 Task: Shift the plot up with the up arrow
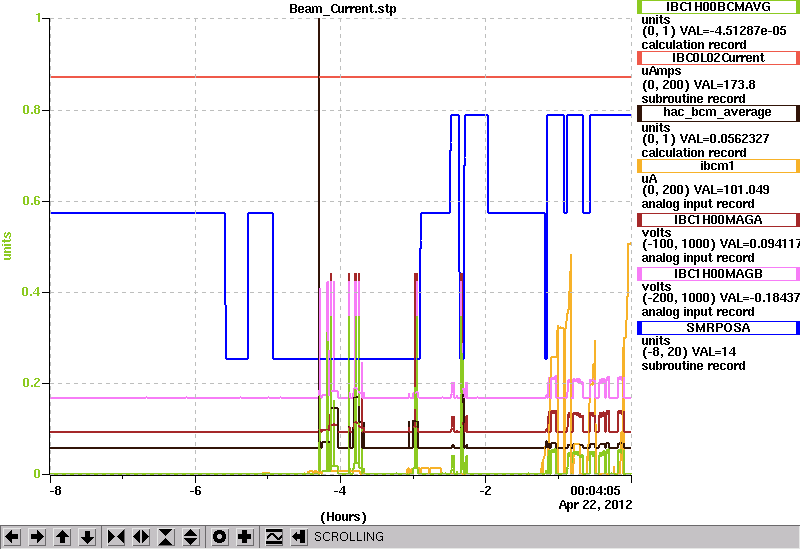click(63, 537)
